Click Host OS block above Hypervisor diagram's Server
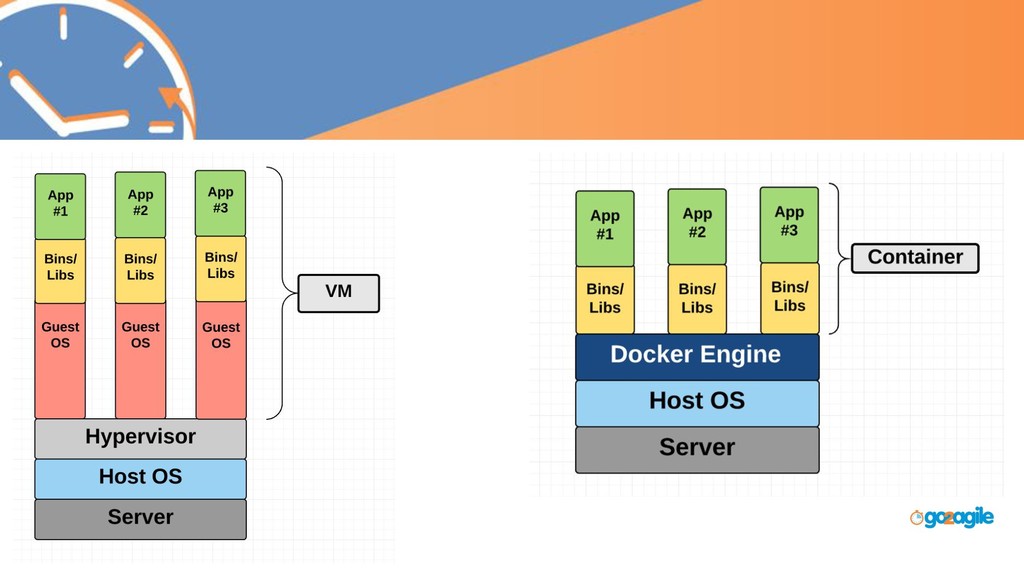 pos(140,479)
